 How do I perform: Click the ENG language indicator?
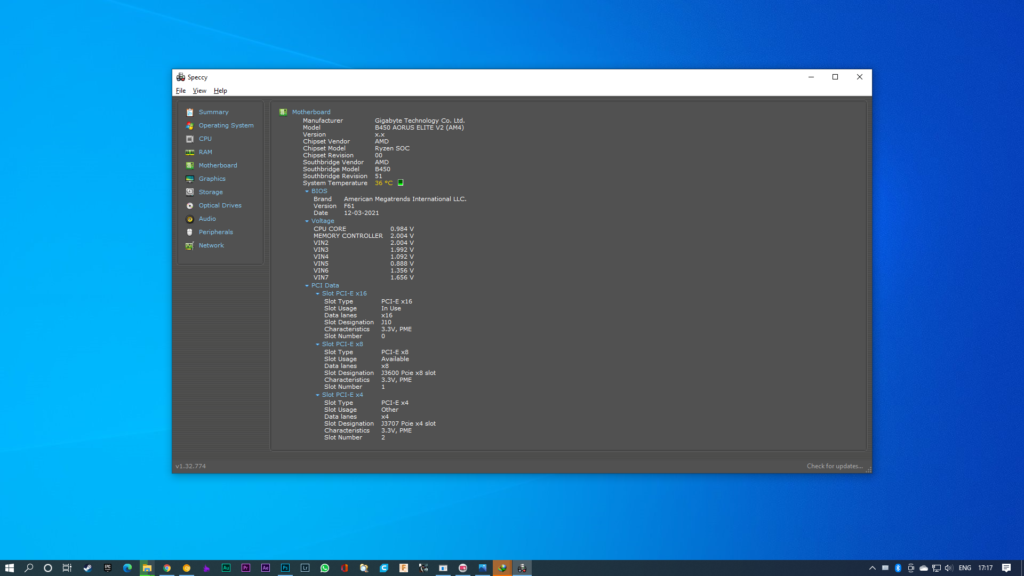click(965, 568)
